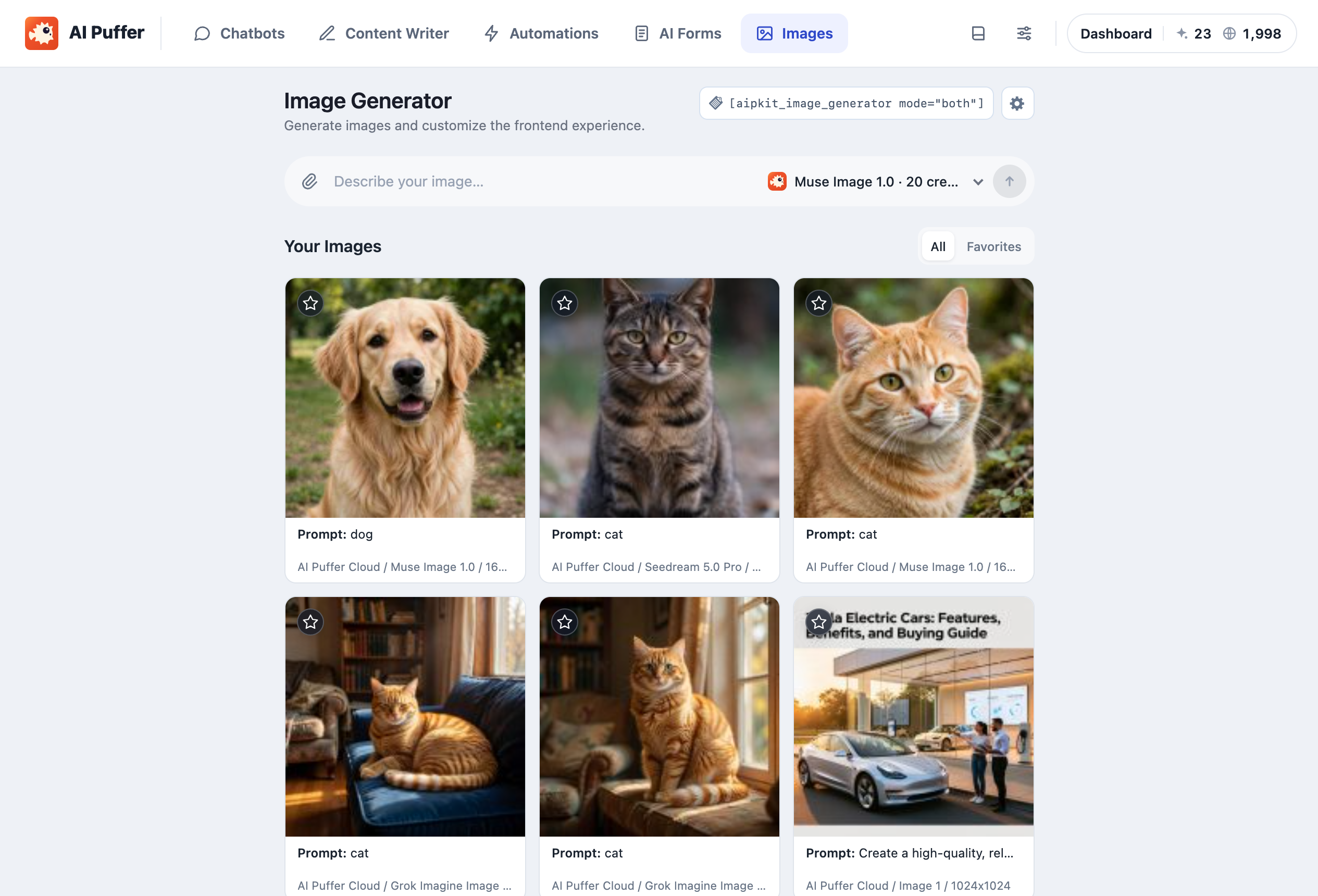This screenshot has width=1318, height=896.
Task: Click the Muse Image model chevron arrow
Action: tap(978, 182)
